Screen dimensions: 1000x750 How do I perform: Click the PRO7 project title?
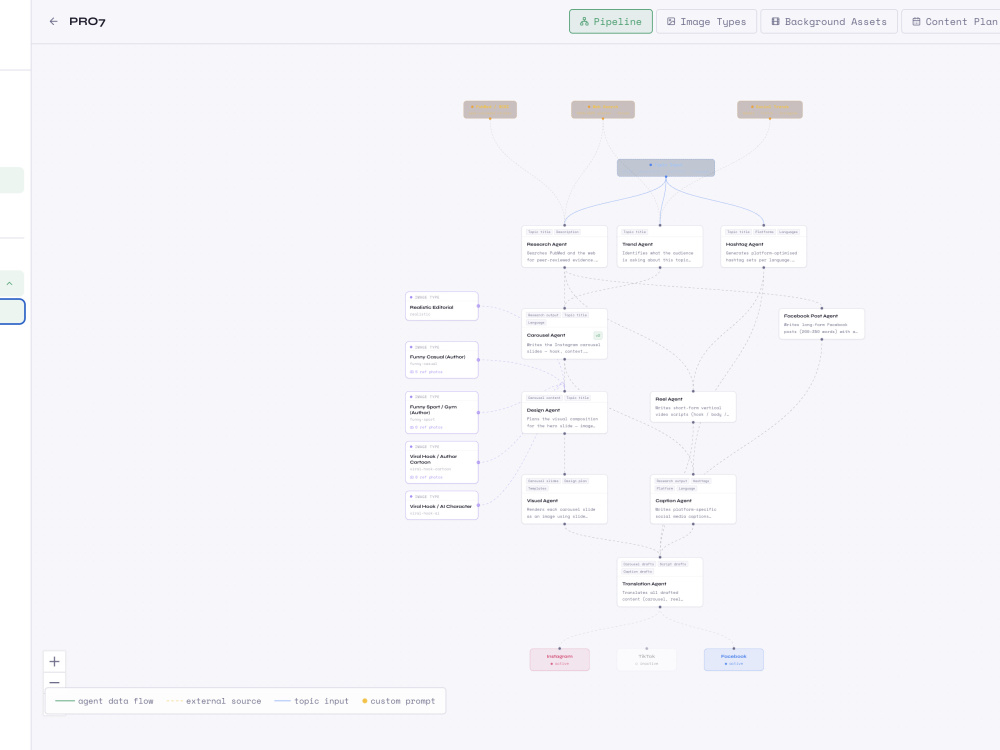[x=87, y=22]
